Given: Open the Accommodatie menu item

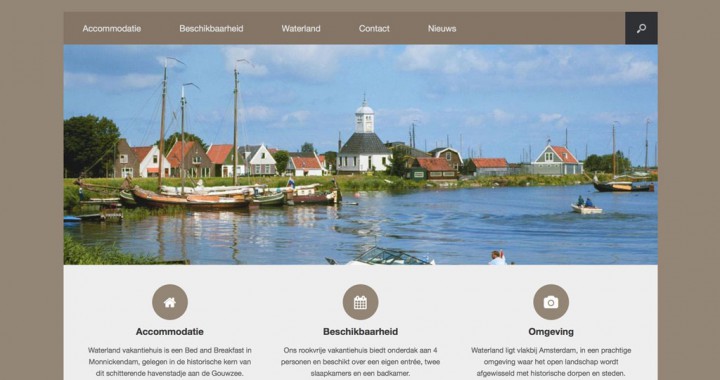Looking at the screenshot, I should pyautogui.click(x=112, y=28).
